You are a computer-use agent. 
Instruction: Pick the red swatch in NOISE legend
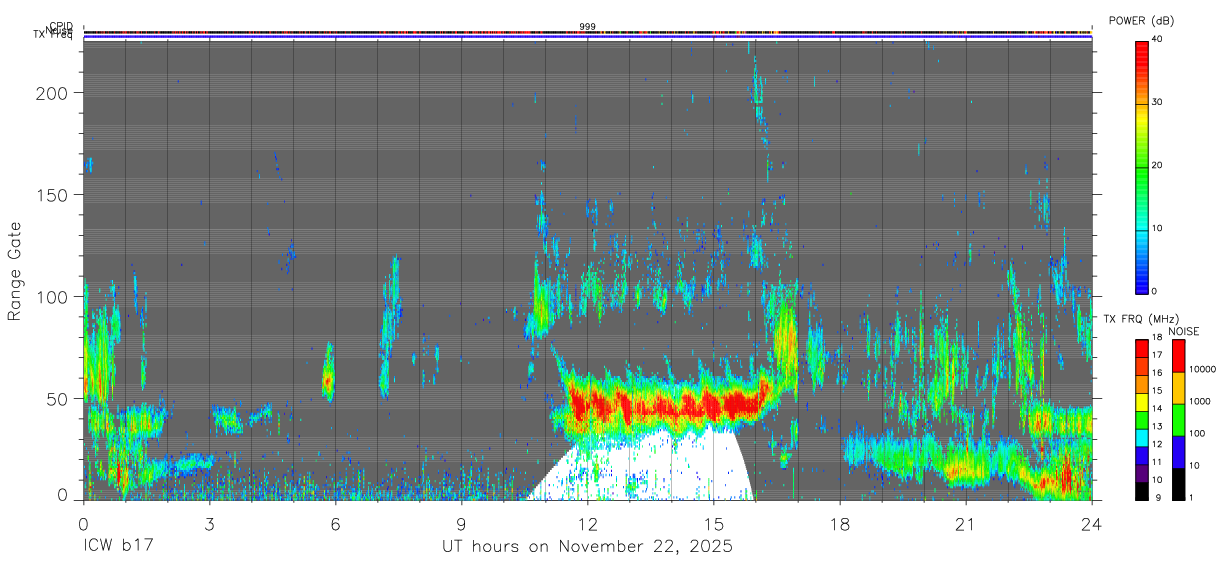click(1177, 356)
